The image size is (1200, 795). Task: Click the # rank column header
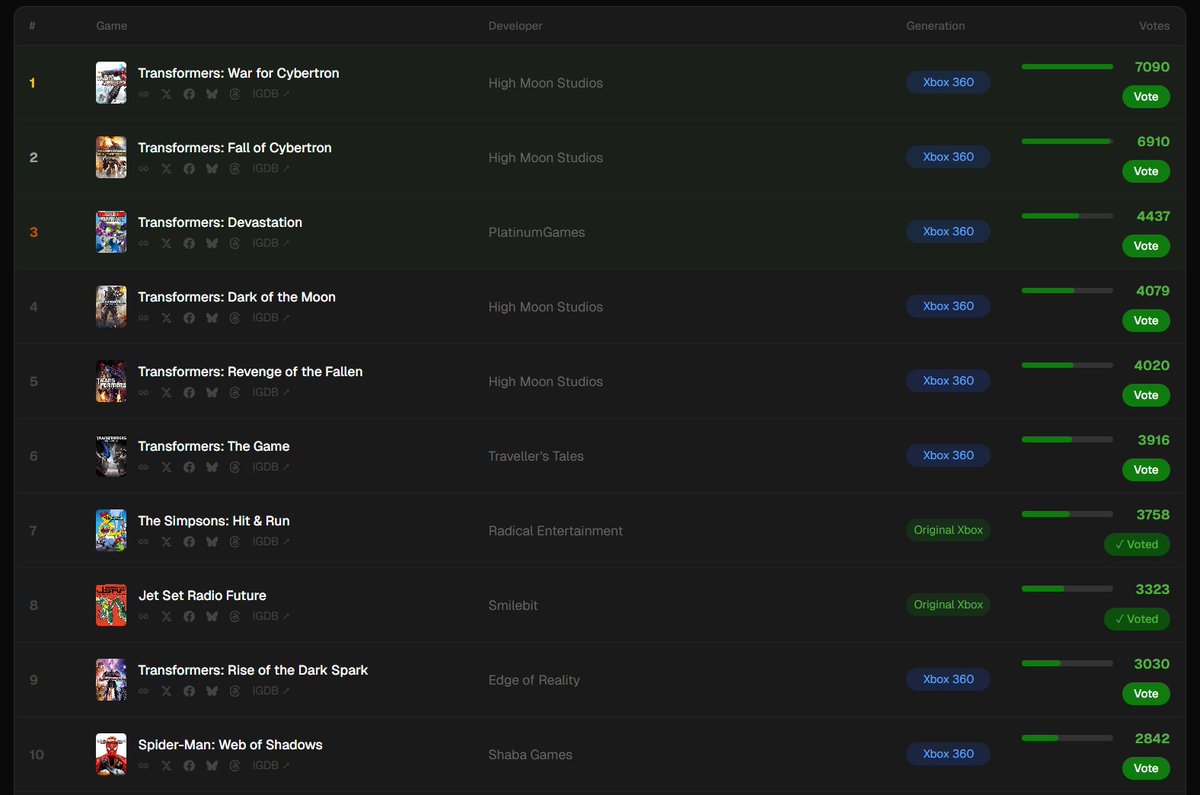click(x=33, y=26)
